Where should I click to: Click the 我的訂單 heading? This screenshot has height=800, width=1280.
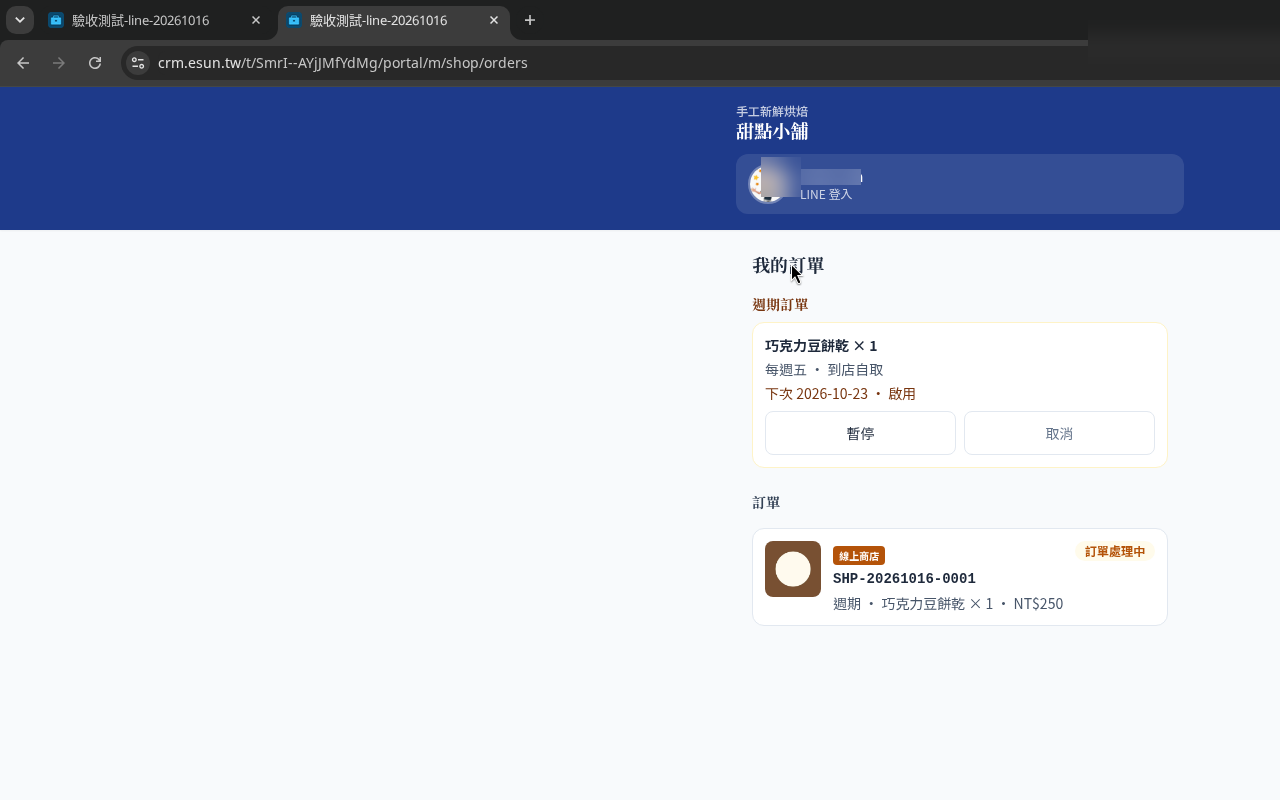point(788,265)
